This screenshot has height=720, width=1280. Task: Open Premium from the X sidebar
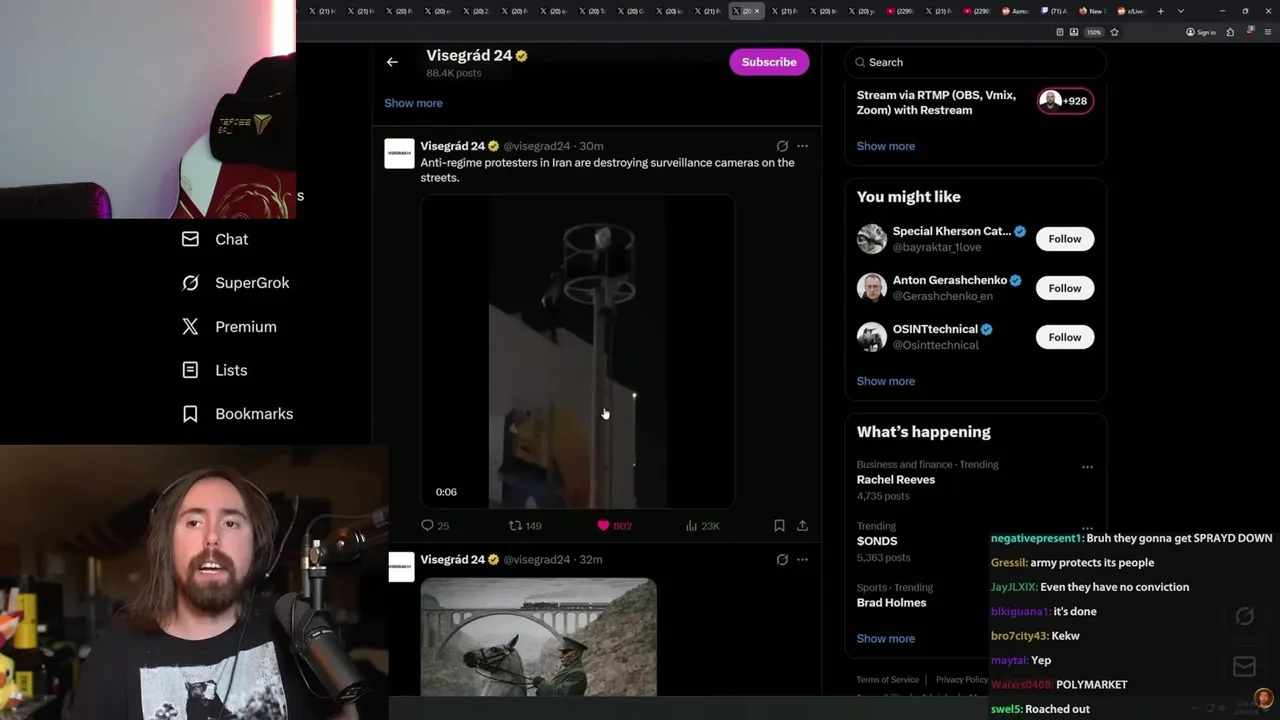coord(229,327)
